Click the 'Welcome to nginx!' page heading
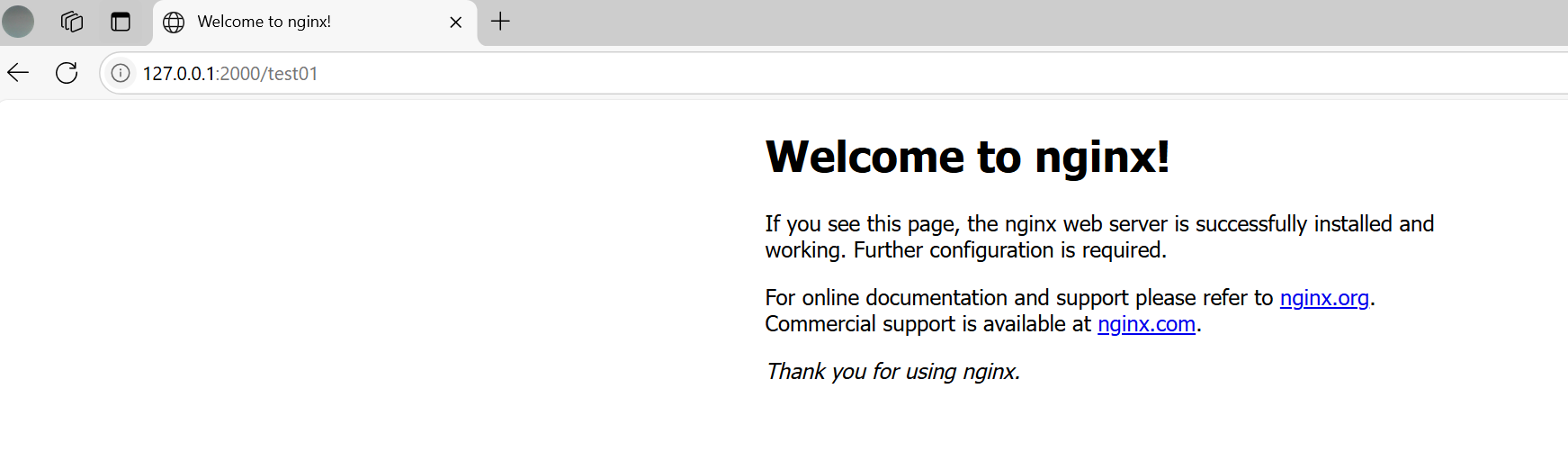 [967, 157]
